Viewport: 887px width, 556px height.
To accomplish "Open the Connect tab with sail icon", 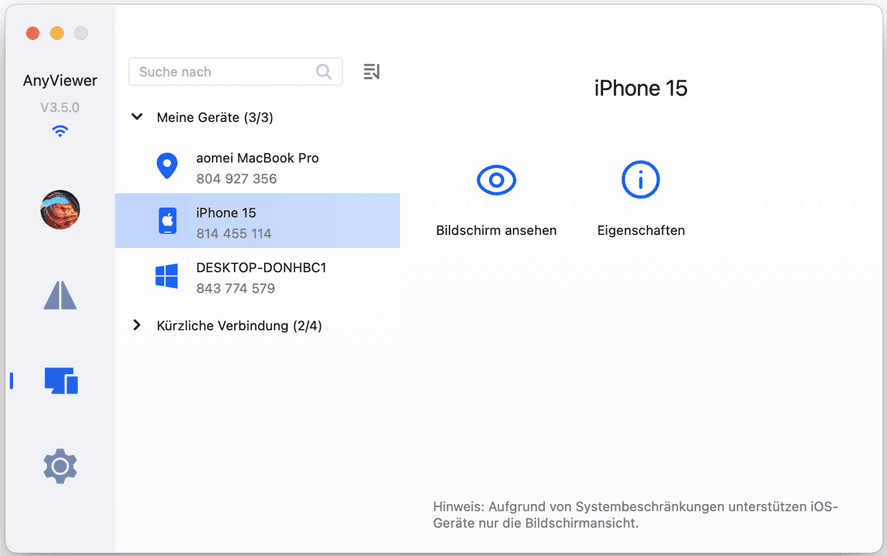I will point(60,295).
